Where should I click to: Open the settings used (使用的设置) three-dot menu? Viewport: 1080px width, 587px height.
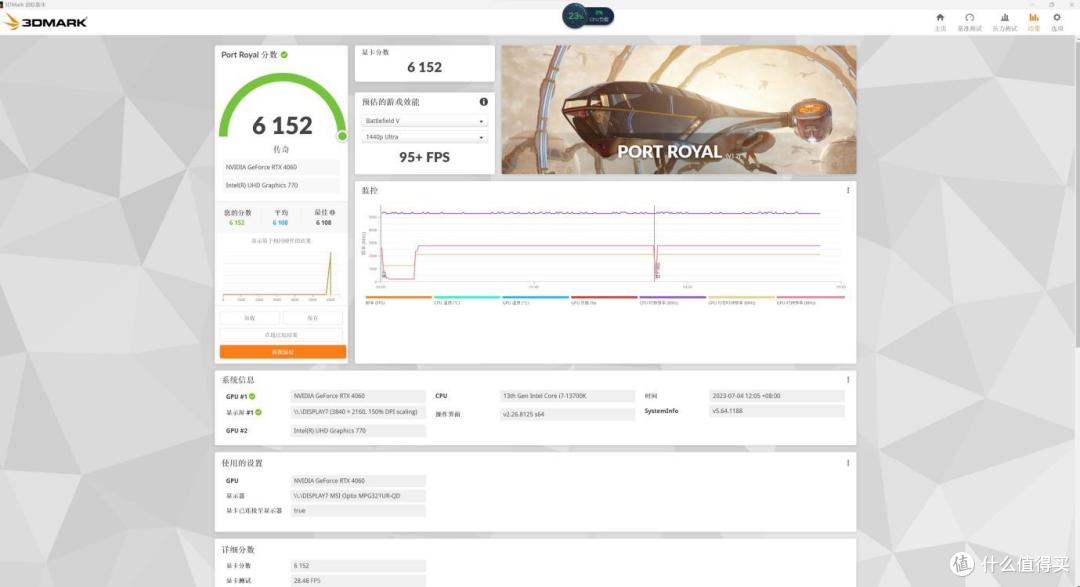[848, 462]
